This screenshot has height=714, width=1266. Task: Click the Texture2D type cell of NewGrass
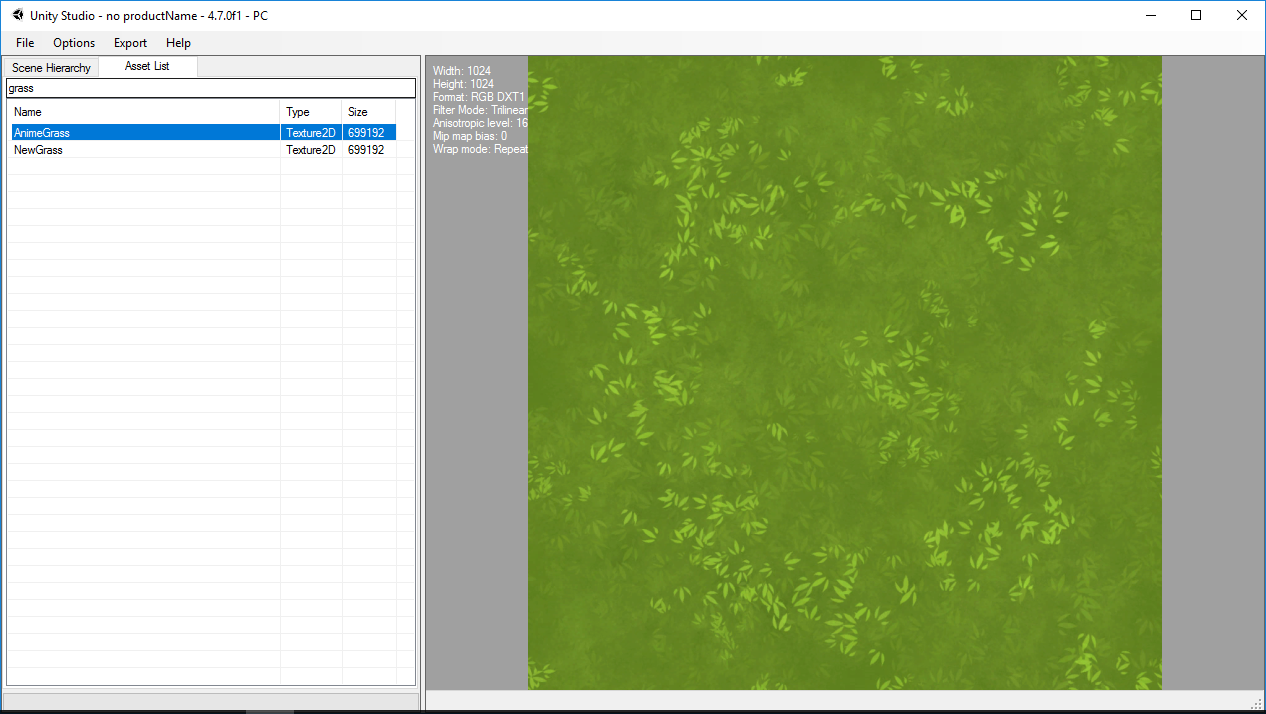tap(311, 150)
